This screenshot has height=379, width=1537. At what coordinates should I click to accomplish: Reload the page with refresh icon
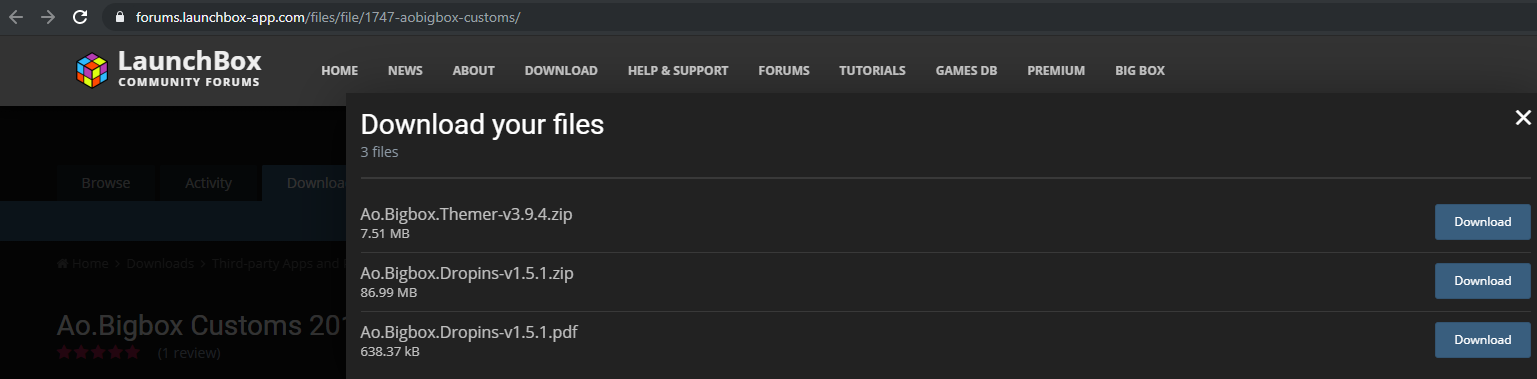(81, 17)
